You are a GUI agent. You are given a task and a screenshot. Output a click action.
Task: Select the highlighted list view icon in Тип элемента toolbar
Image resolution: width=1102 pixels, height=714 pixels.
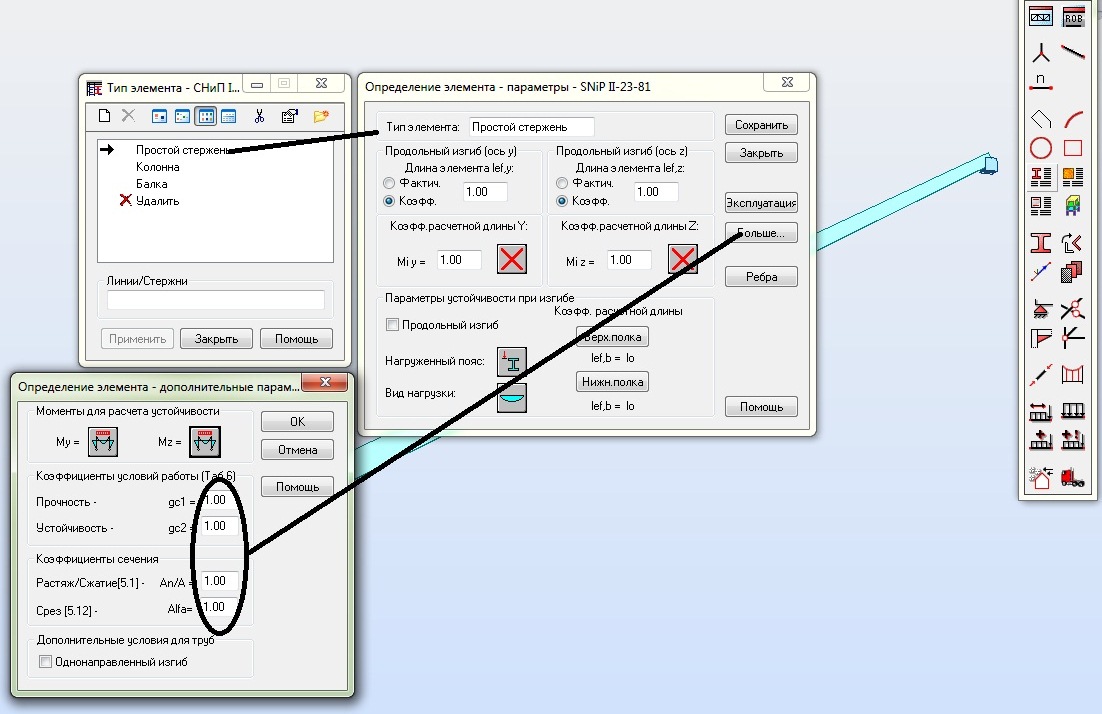(x=206, y=117)
